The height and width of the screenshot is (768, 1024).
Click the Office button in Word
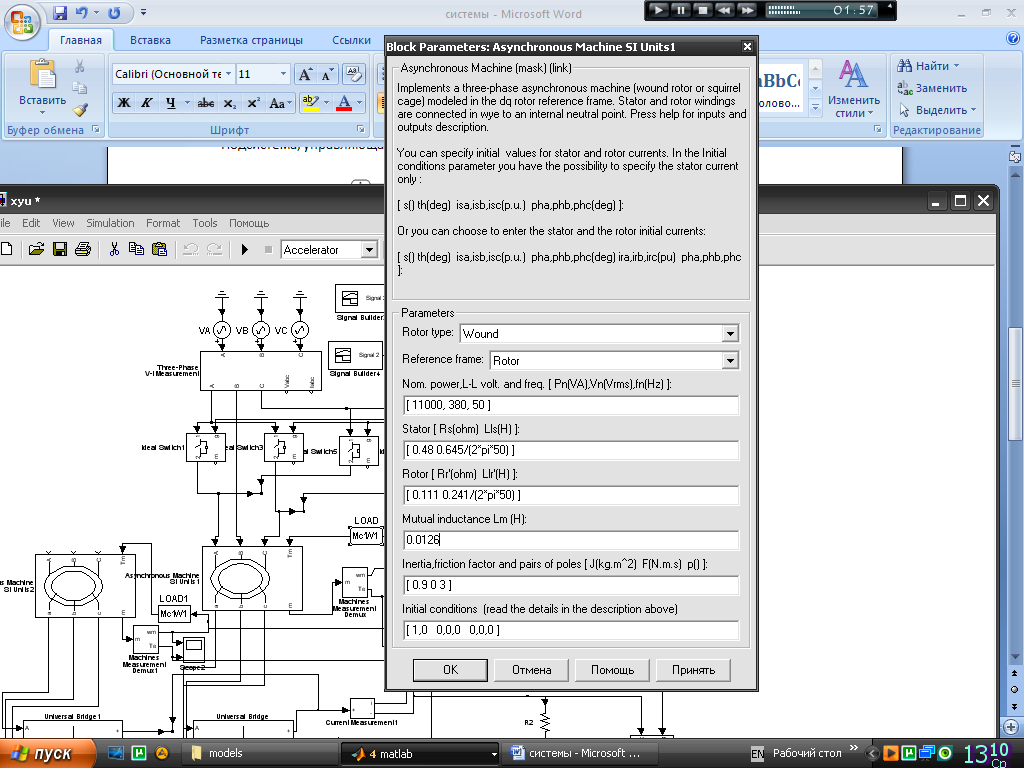[22, 22]
